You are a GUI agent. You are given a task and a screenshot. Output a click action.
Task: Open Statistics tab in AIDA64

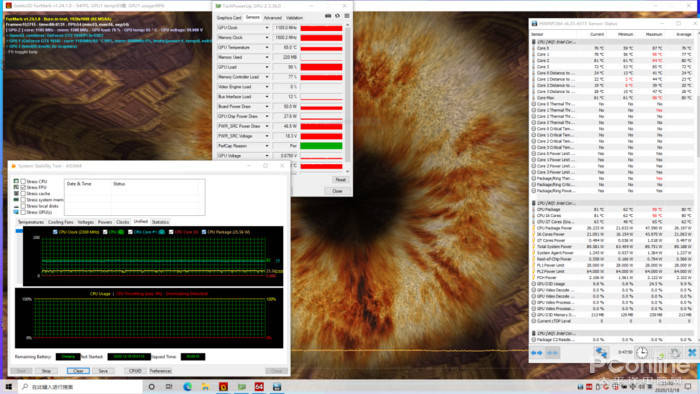(x=160, y=222)
